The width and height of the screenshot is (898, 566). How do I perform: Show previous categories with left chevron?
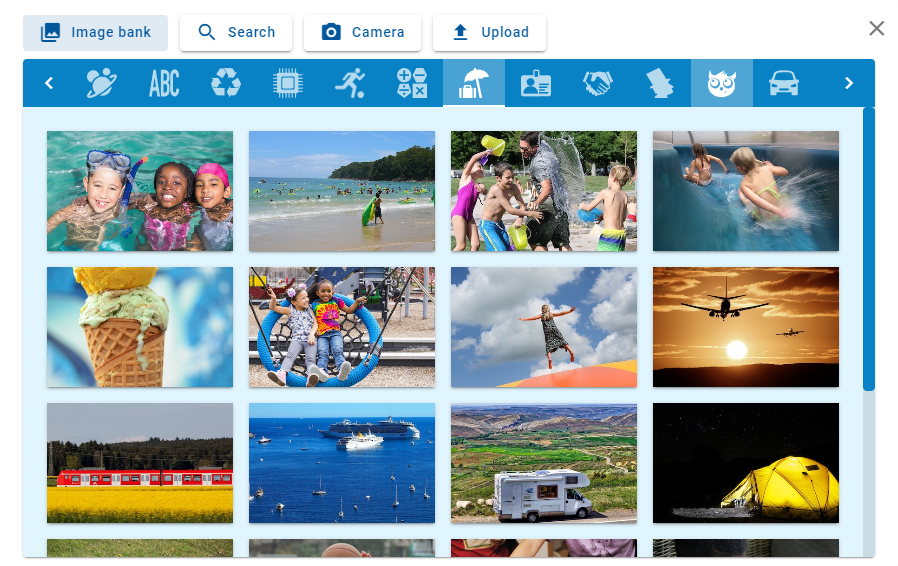(49, 83)
